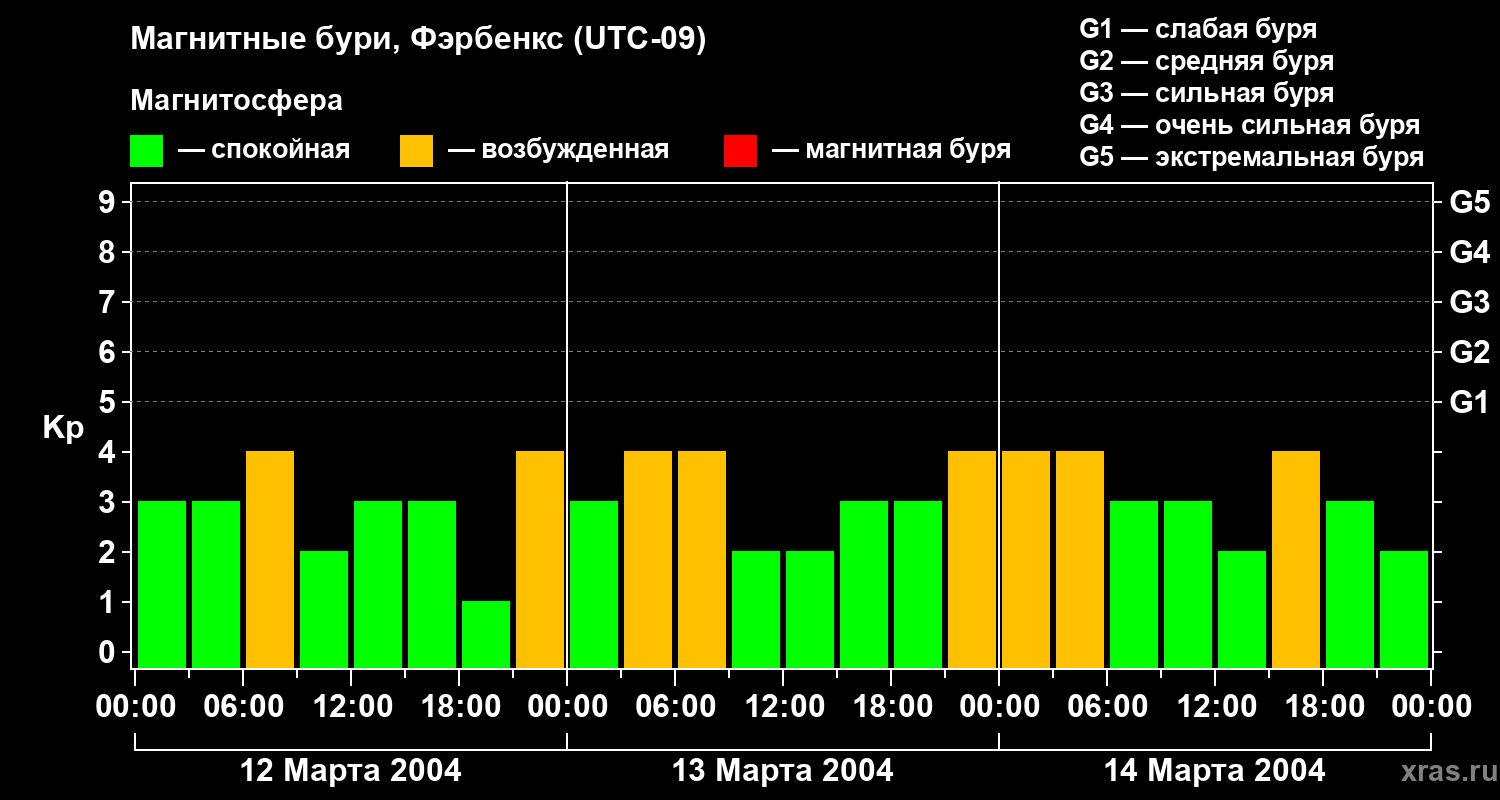Select the title «Магнитные бури, Фэрбенкс (UTC-09)»
1500x800 pixels.
pos(418,40)
